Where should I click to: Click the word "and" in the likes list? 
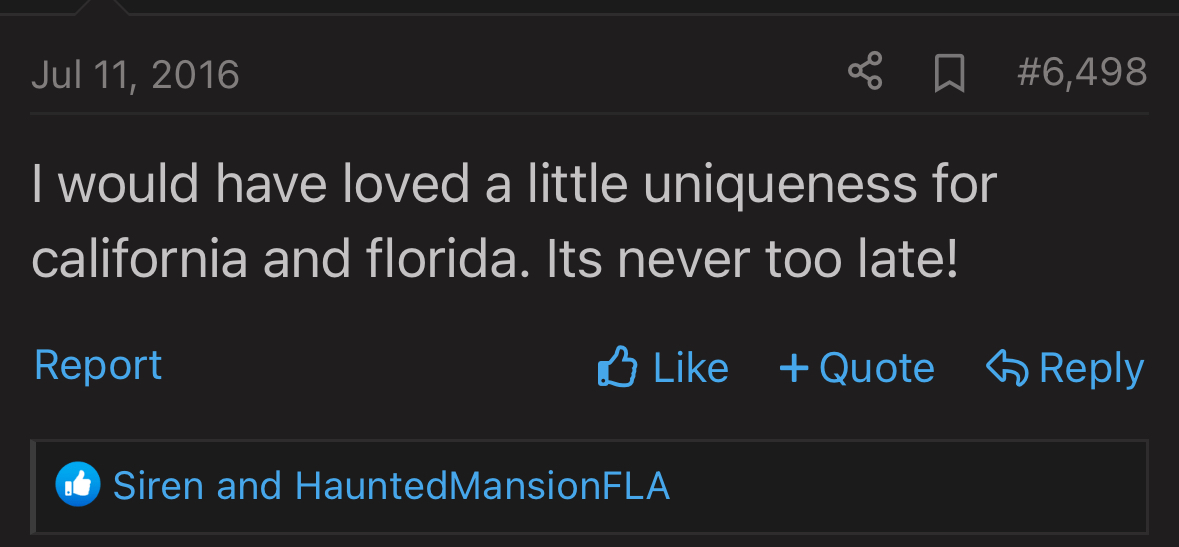click(249, 486)
